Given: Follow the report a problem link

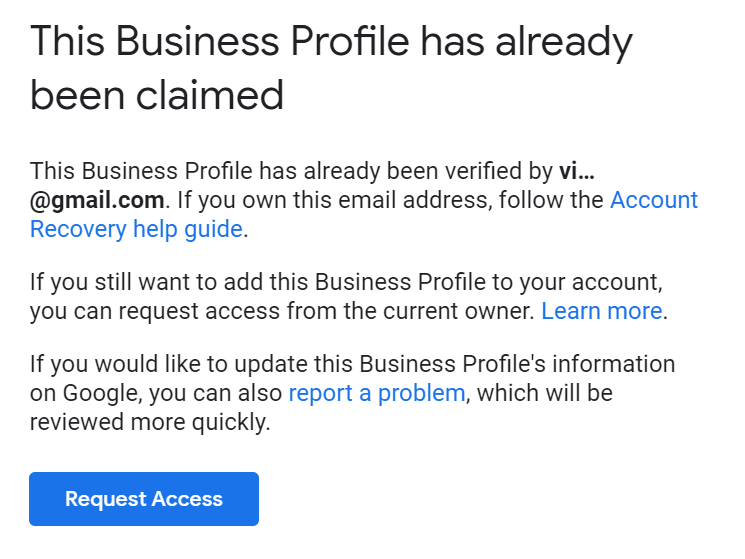Looking at the screenshot, I should [376, 393].
